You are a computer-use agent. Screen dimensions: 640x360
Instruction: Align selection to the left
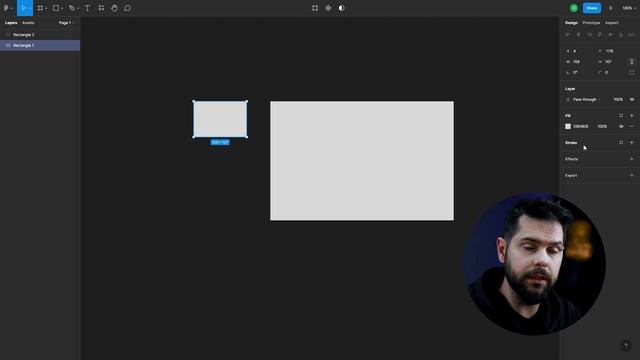click(x=568, y=35)
